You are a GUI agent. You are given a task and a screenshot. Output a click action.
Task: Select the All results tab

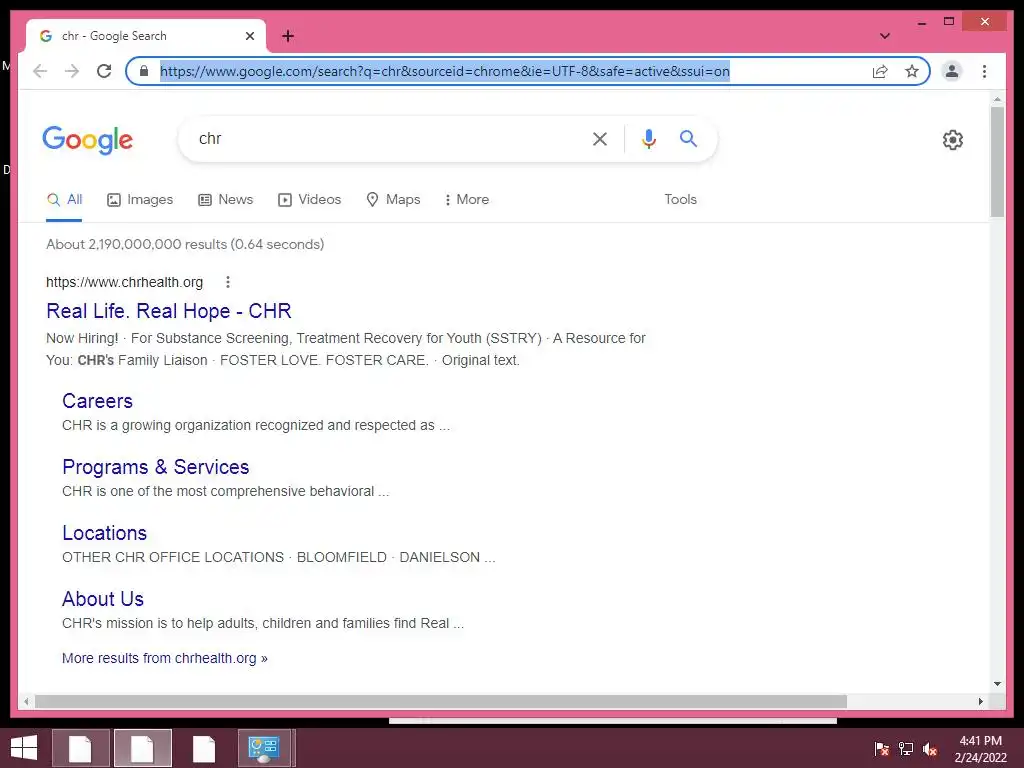click(x=64, y=200)
